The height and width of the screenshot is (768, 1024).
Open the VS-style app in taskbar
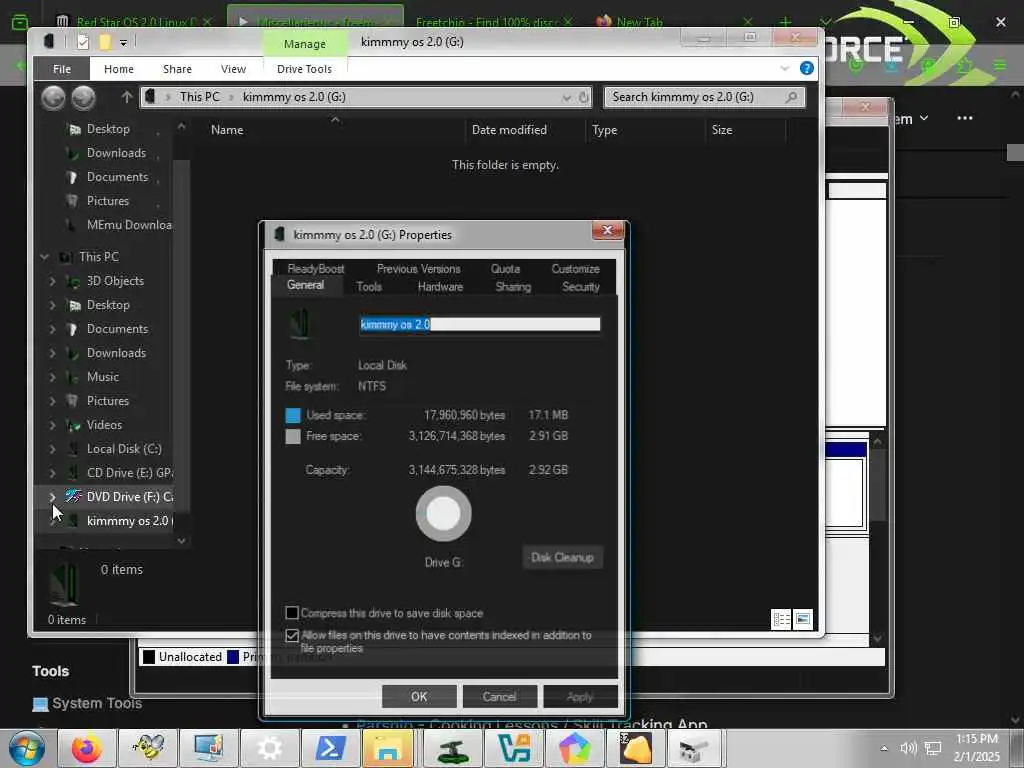[513, 748]
